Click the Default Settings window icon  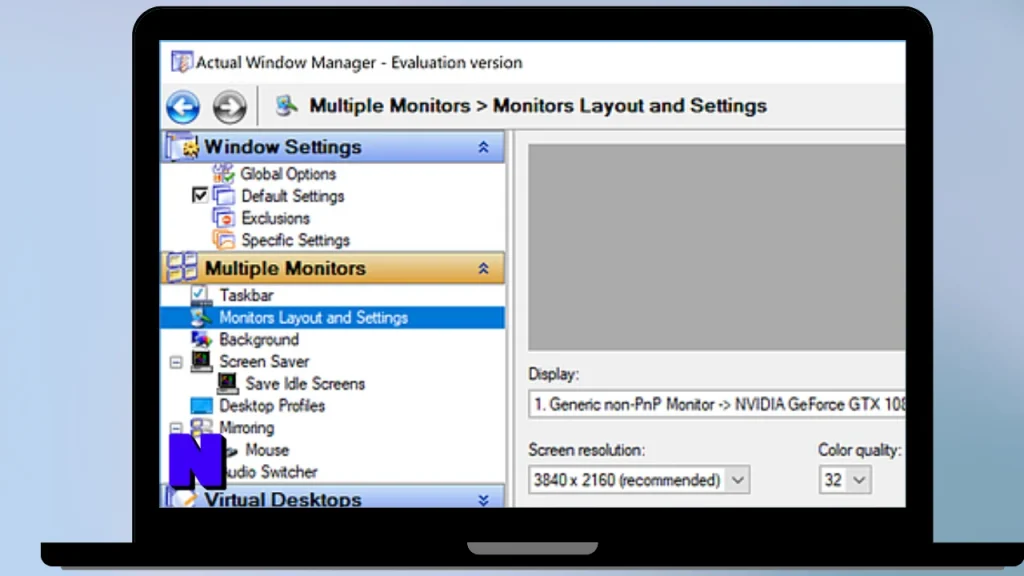coord(223,196)
